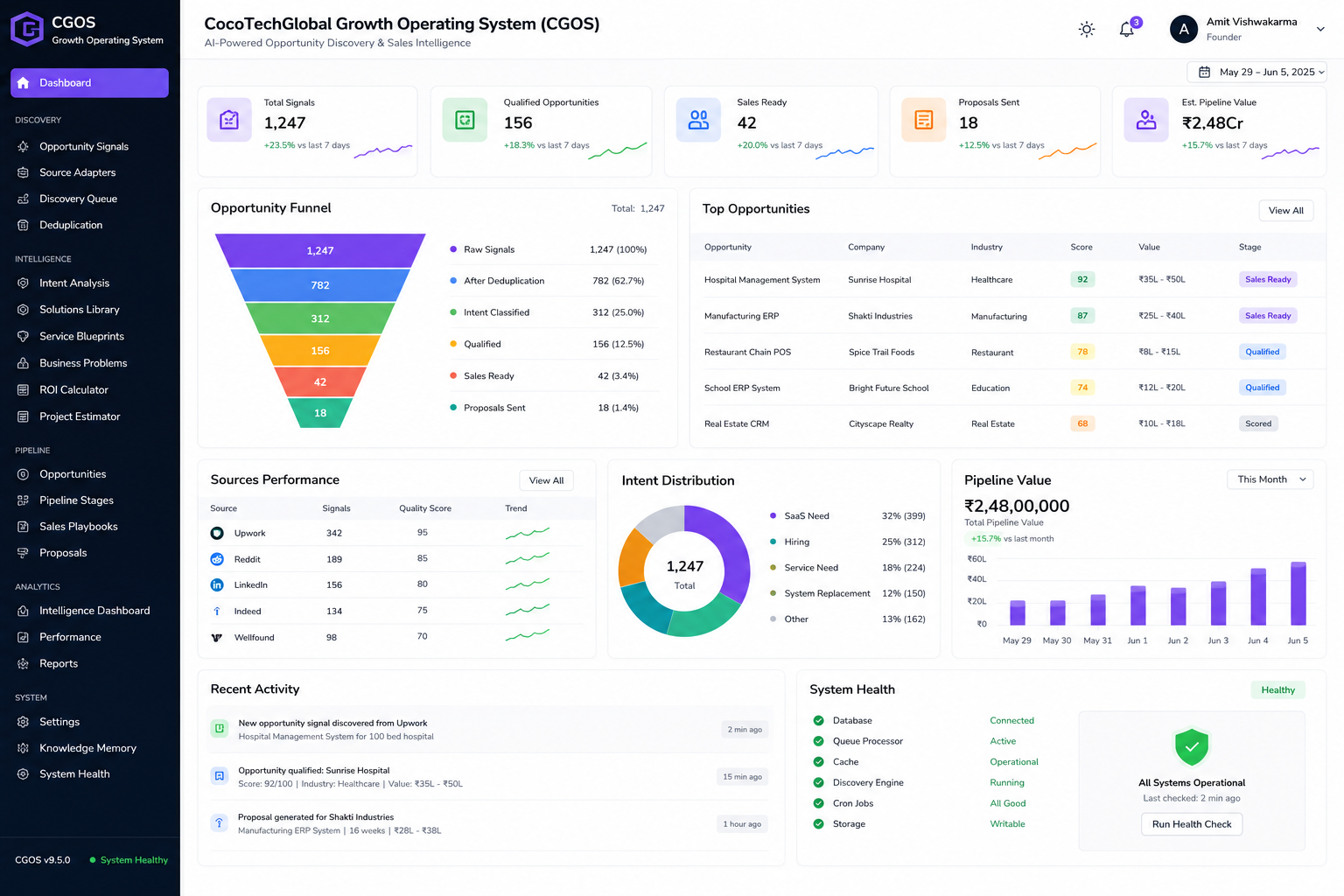The height and width of the screenshot is (896, 1344).
Task: Click the CGOS logo icon
Action: [27, 29]
